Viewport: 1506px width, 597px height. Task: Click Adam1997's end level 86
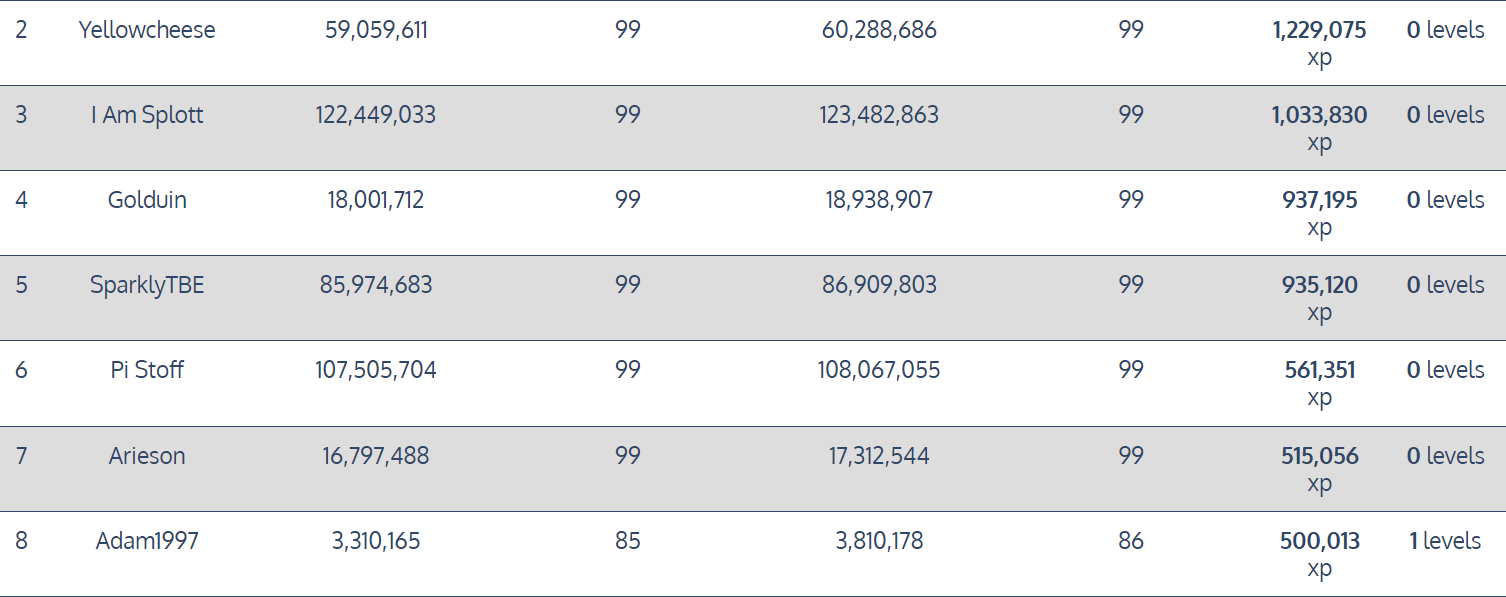(x=1131, y=541)
